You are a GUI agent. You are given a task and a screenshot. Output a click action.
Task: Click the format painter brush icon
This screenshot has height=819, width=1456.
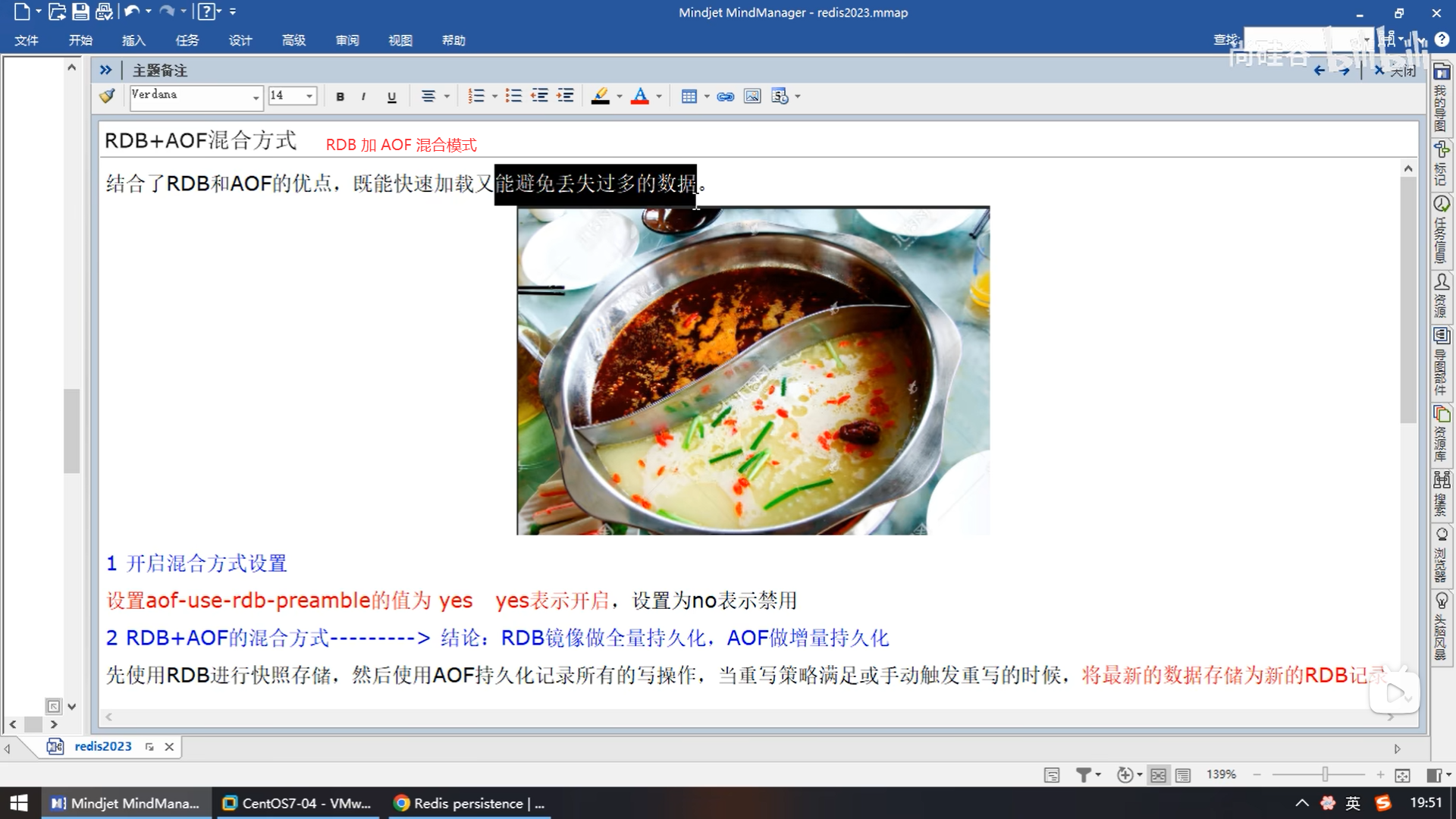(107, 96)
